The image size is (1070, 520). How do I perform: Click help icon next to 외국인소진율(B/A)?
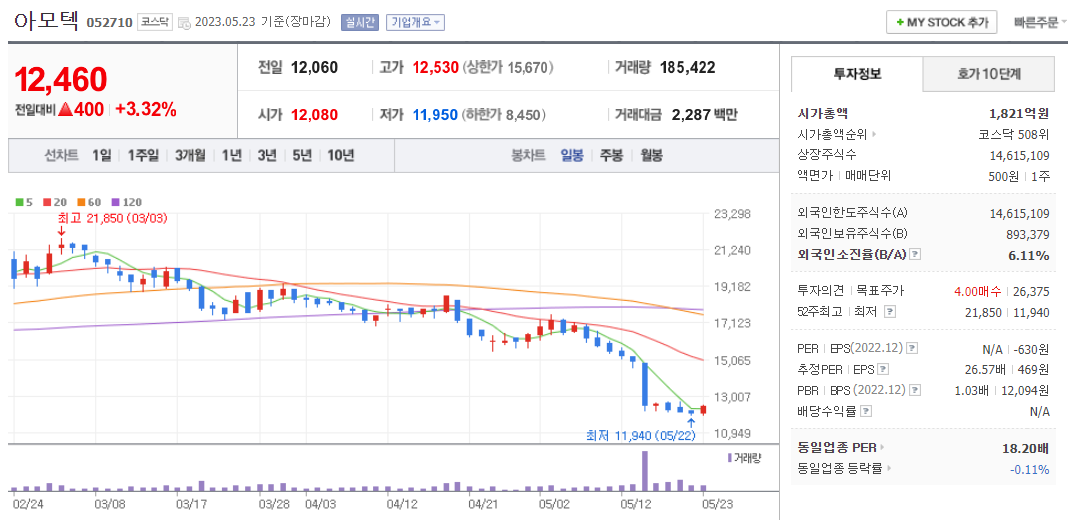[916, 255]
